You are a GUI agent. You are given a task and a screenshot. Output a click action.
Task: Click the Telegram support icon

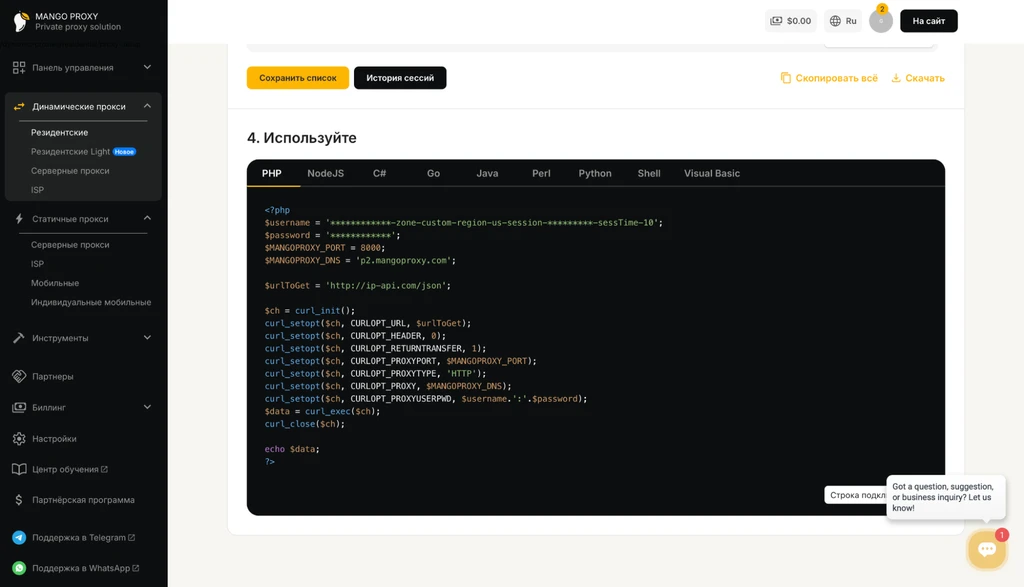(x=19, y=537)
